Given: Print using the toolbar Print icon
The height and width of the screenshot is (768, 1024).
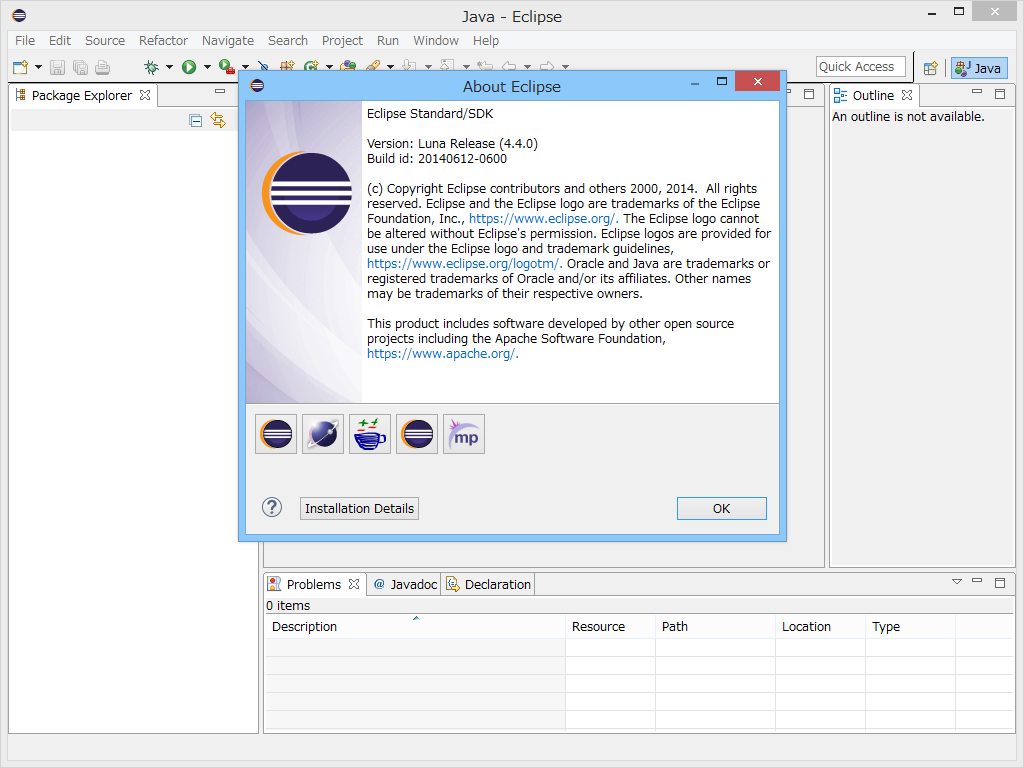Looking at the screenshot, I should [103, 67].
